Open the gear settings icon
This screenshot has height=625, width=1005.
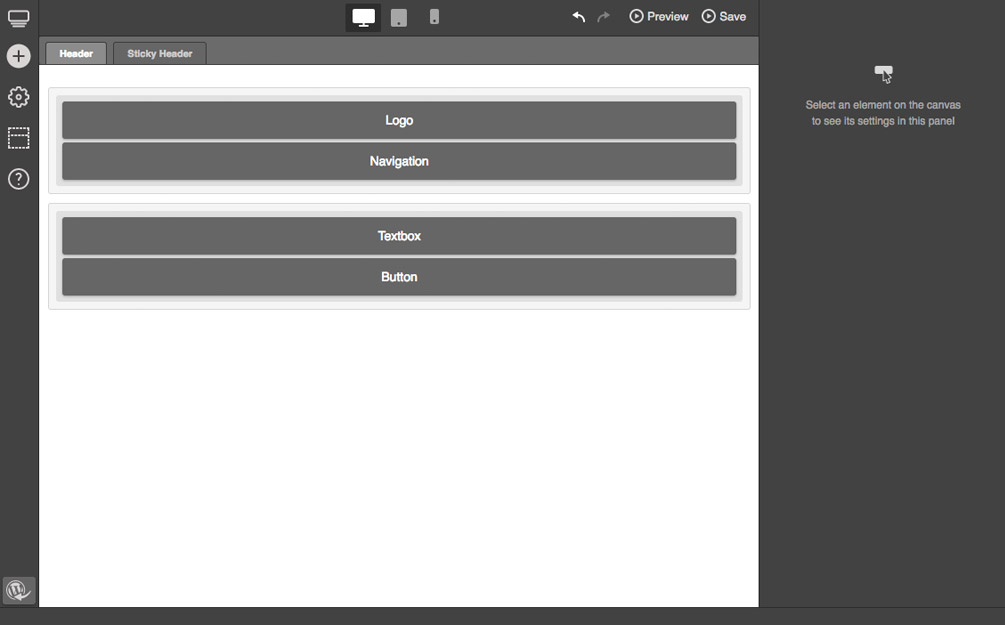click(x=19, y=97)
